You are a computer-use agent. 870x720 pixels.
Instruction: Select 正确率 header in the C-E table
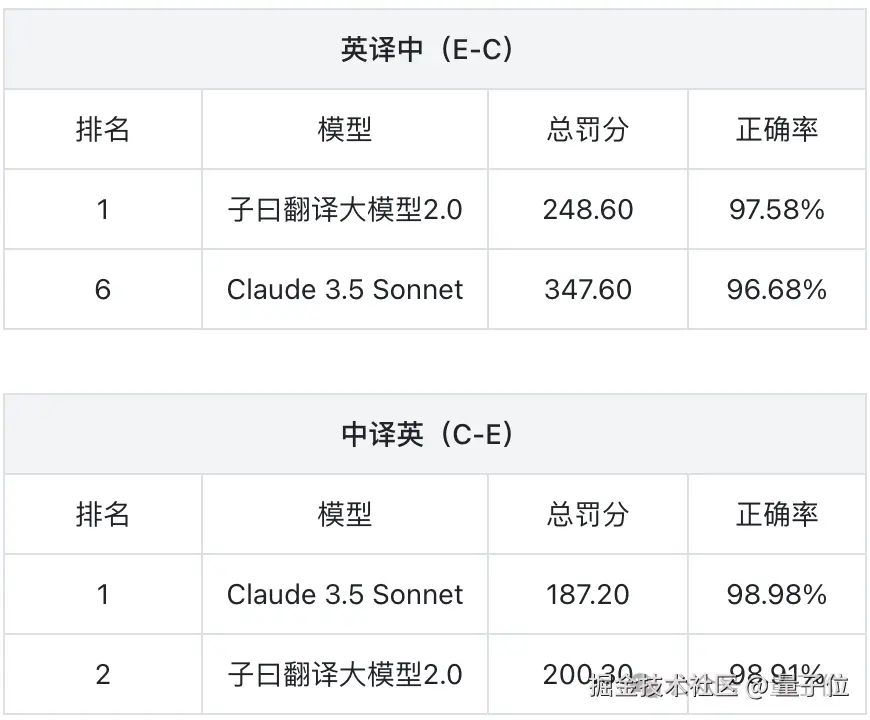(777, 515)
